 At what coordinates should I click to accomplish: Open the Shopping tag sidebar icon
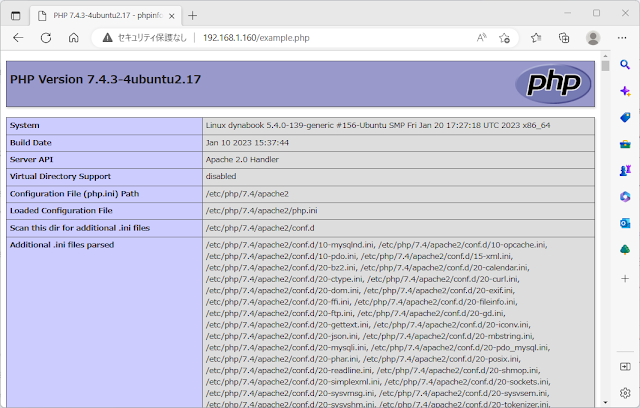click(x=625, y=118)
